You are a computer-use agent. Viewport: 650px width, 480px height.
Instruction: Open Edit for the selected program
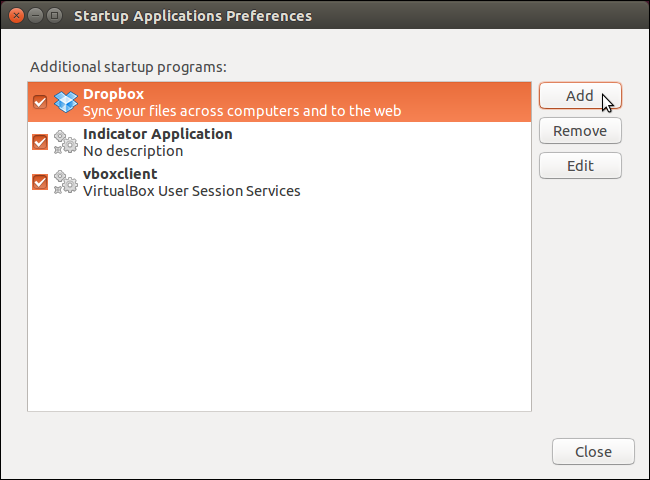[x=580, y=165]
